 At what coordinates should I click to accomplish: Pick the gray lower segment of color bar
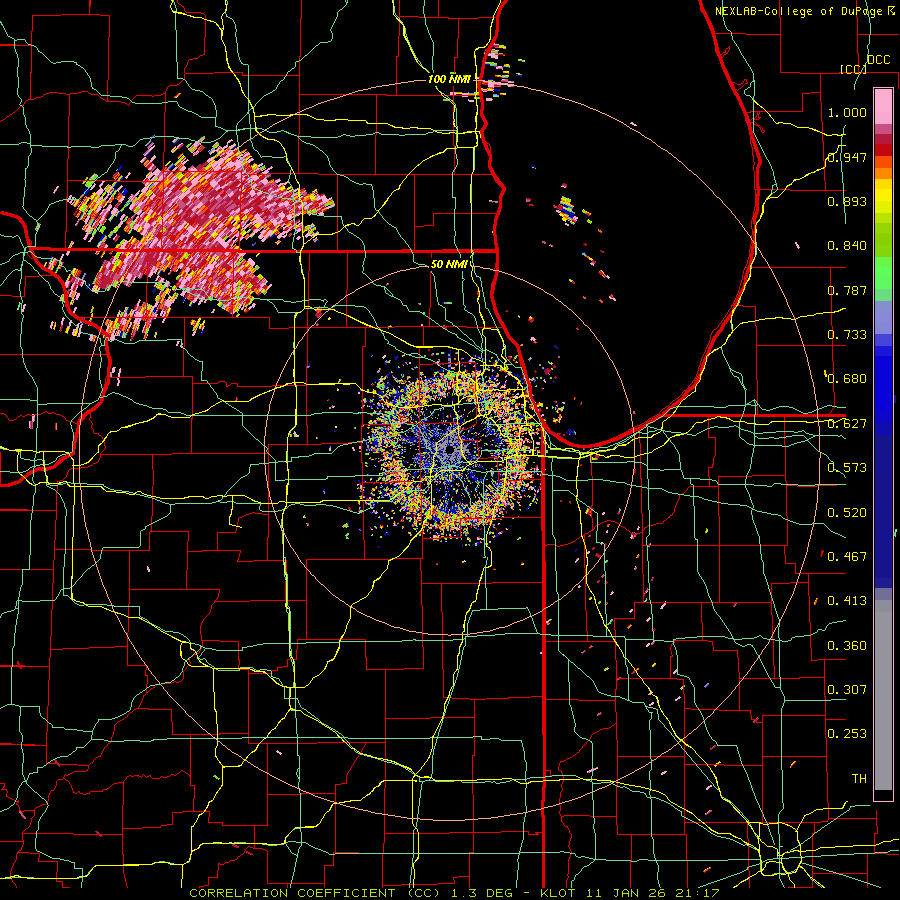pyautogui.click(x=883, y=695)
